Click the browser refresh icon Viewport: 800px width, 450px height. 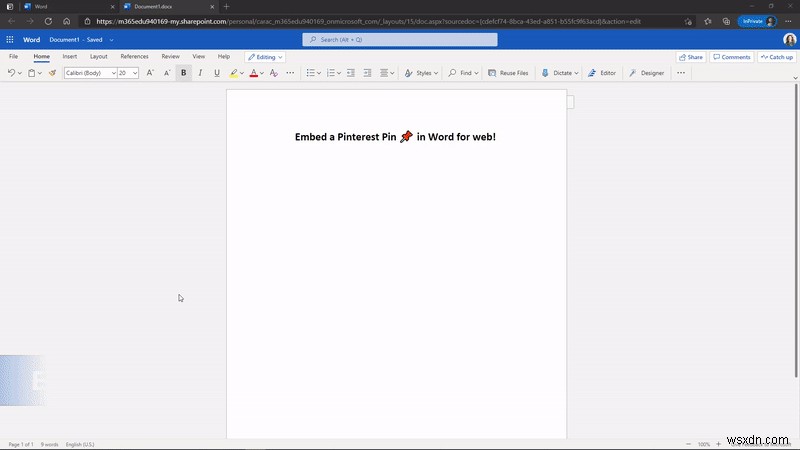click(48, 21)
